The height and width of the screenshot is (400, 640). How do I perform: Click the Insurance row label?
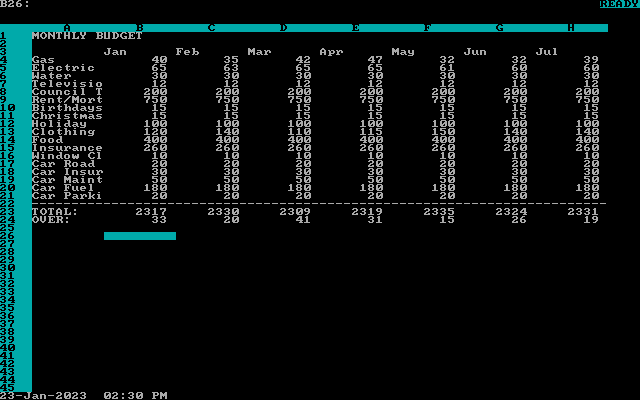pos(67,148)
